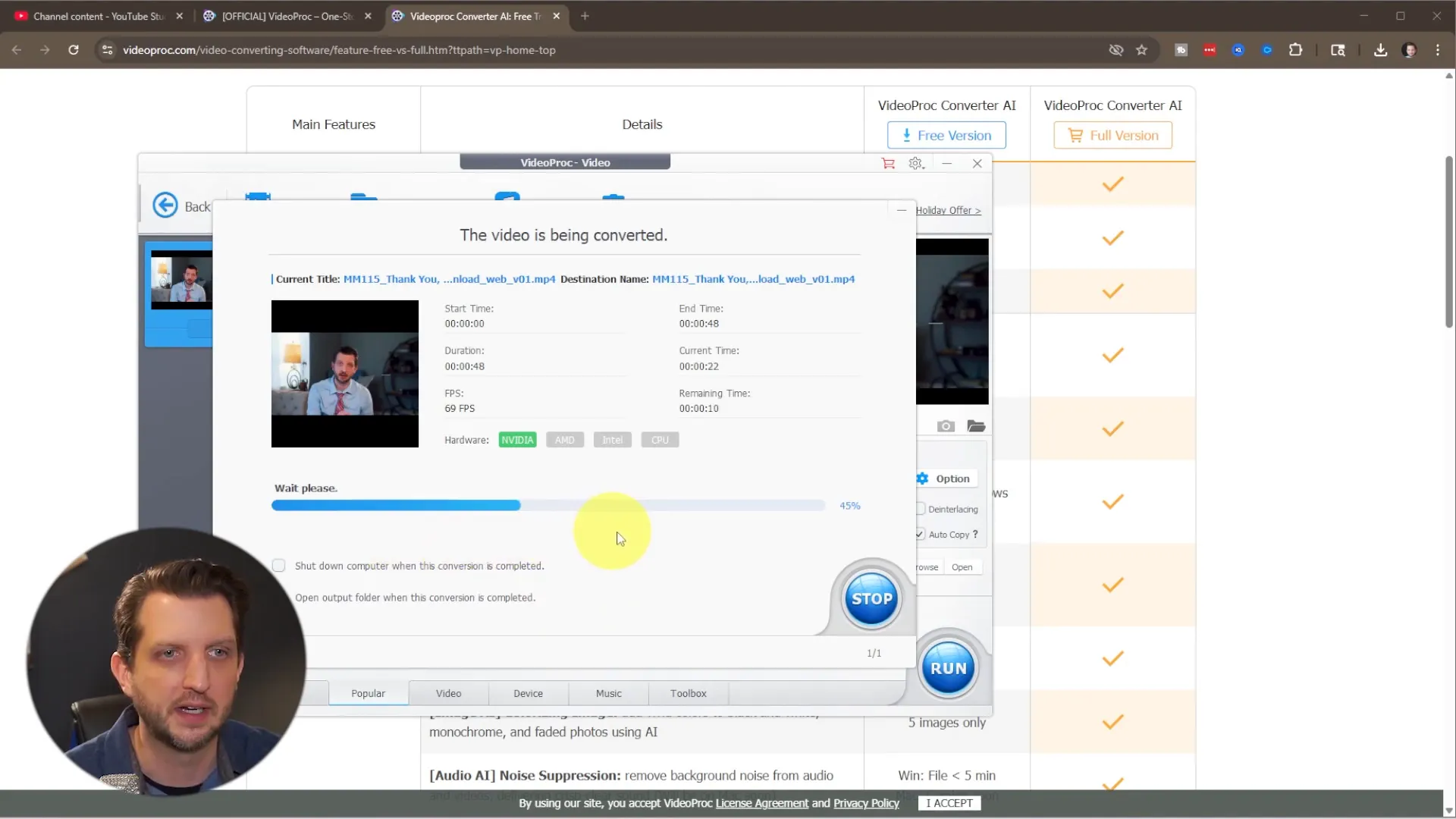
Task: Switch to the Popular format tab
Action: (369, 693)
